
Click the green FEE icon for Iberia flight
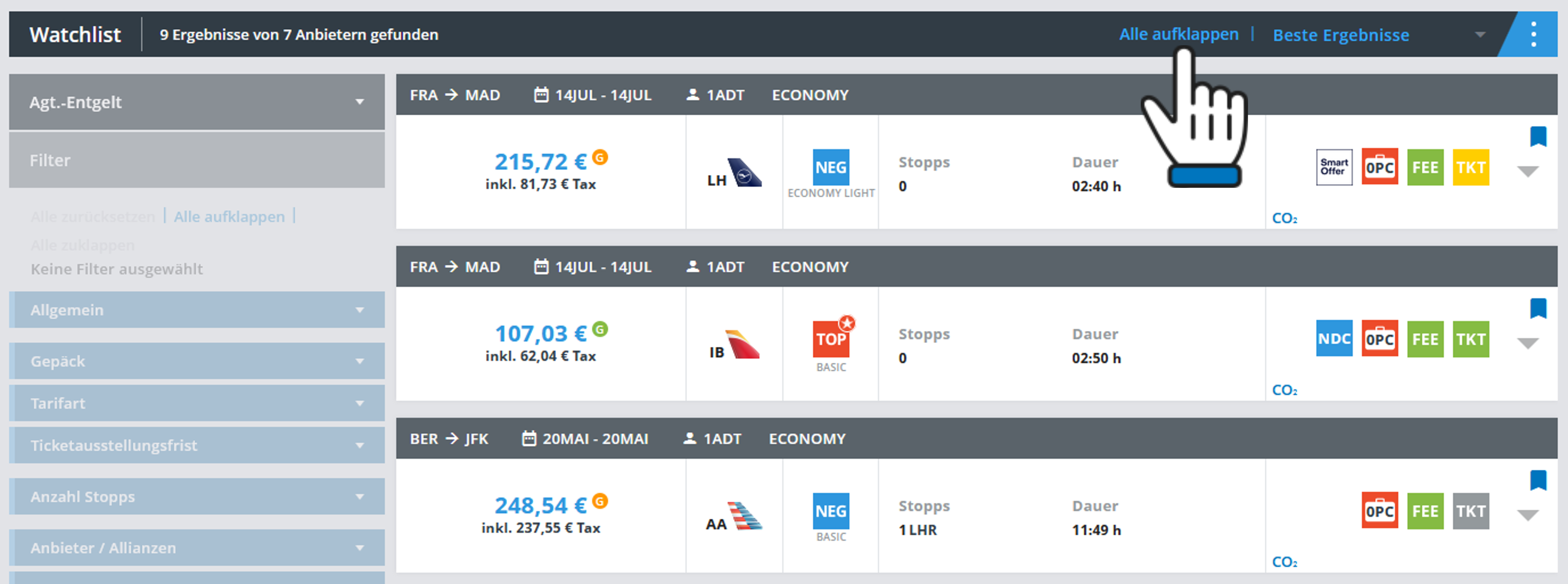click(1425, 339)
